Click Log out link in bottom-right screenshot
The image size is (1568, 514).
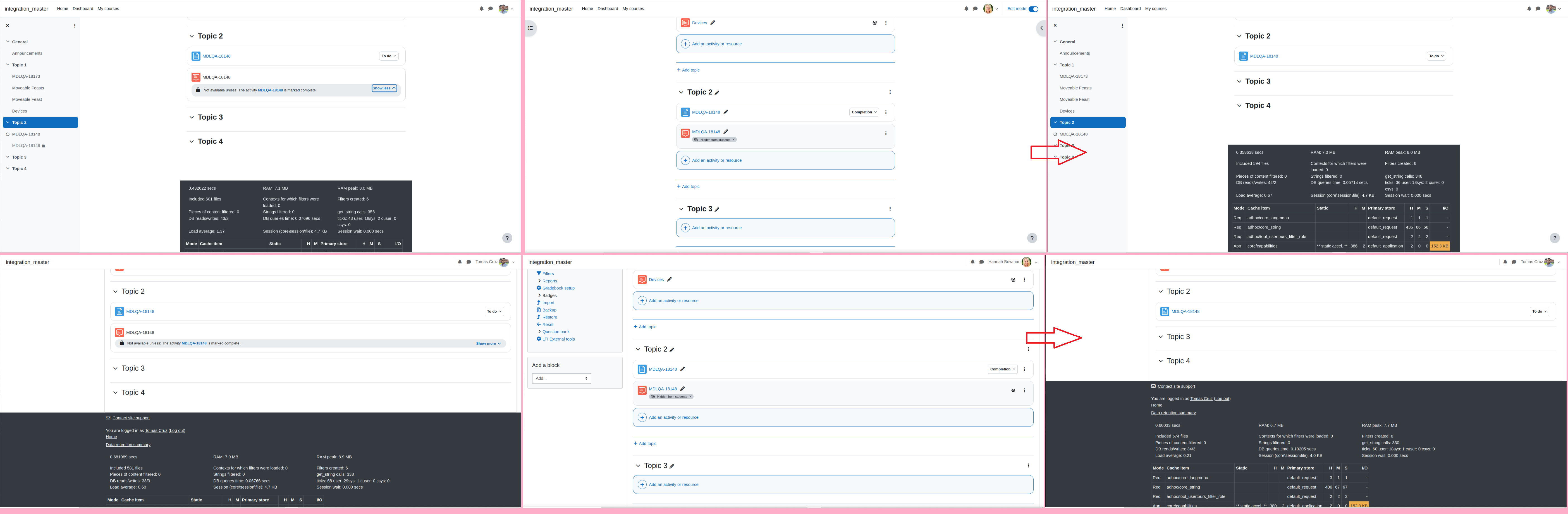[x=1222, y=399]
